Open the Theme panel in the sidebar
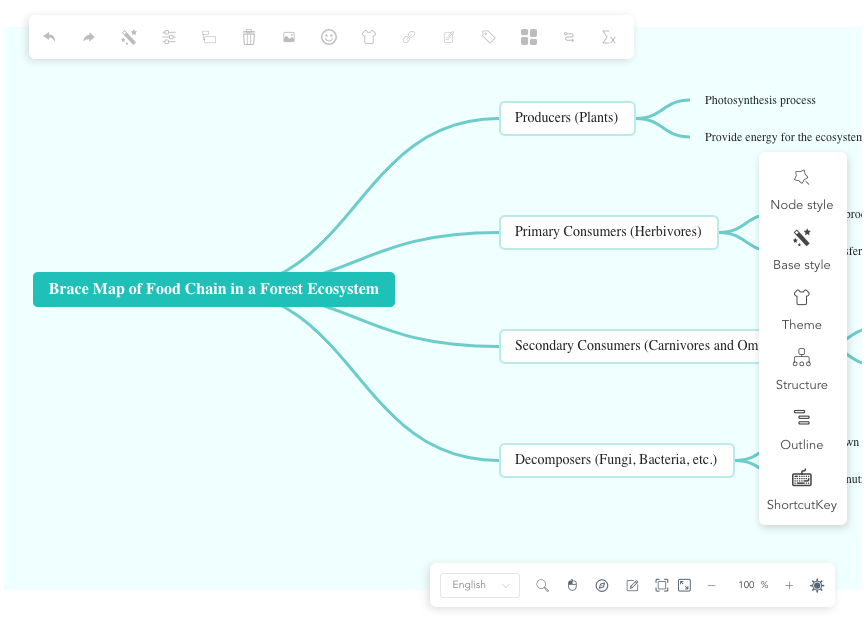 point(802,310)
